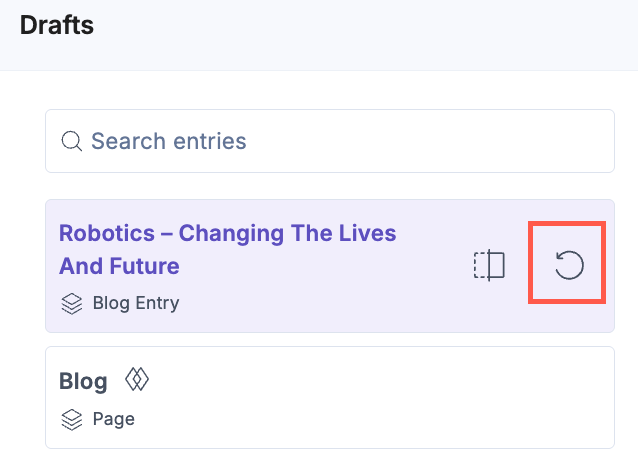Click the Blog Entry content type label
The height and width of the screenshot is (463, 638).
(136, 302)
